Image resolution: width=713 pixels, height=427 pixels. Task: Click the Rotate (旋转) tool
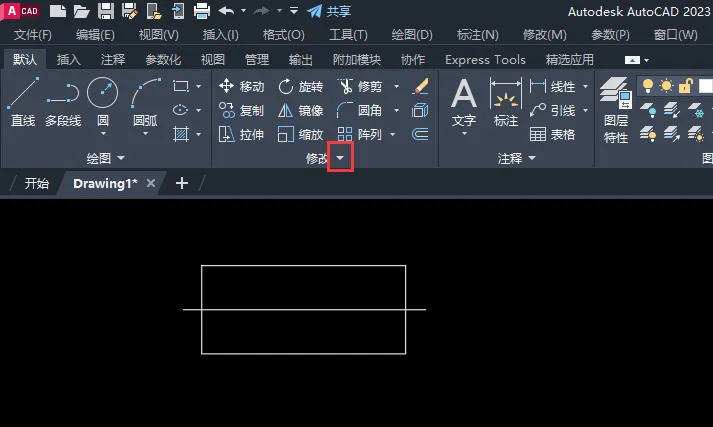(301, 86)
